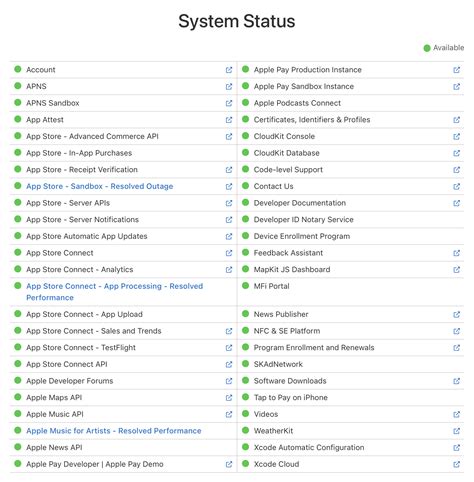Open link icon for Apple Pay Production Instance
The height and width of the screenshot is (482, 474).
457,70
